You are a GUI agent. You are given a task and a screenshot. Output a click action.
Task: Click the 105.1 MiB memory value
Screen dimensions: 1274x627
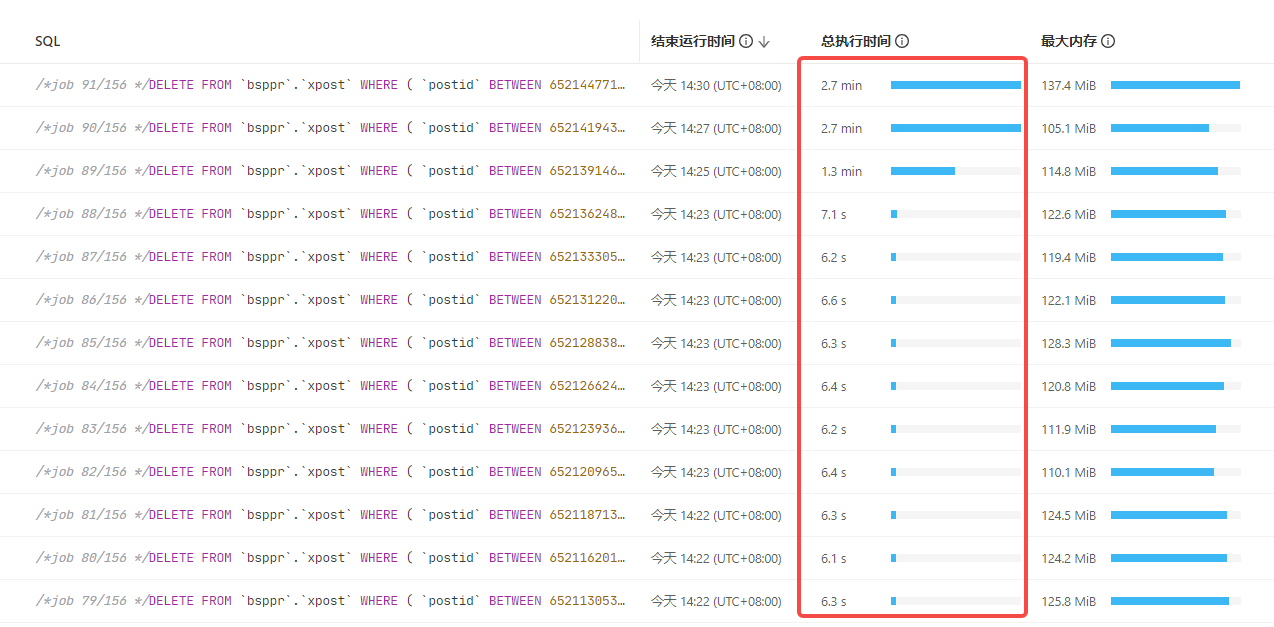coord(1068,128)
